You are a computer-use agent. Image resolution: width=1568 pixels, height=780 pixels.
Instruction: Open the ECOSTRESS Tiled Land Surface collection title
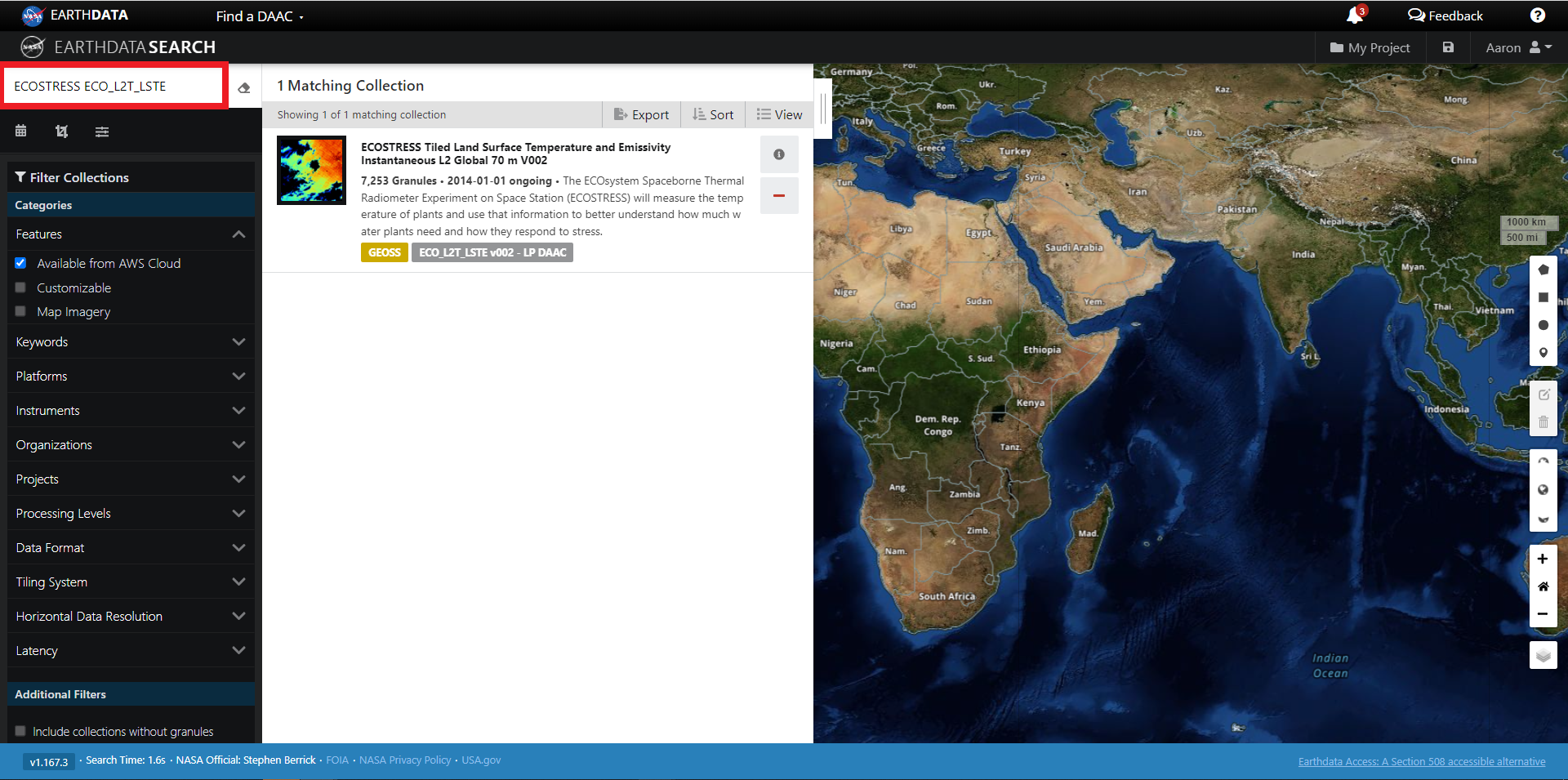516,154
